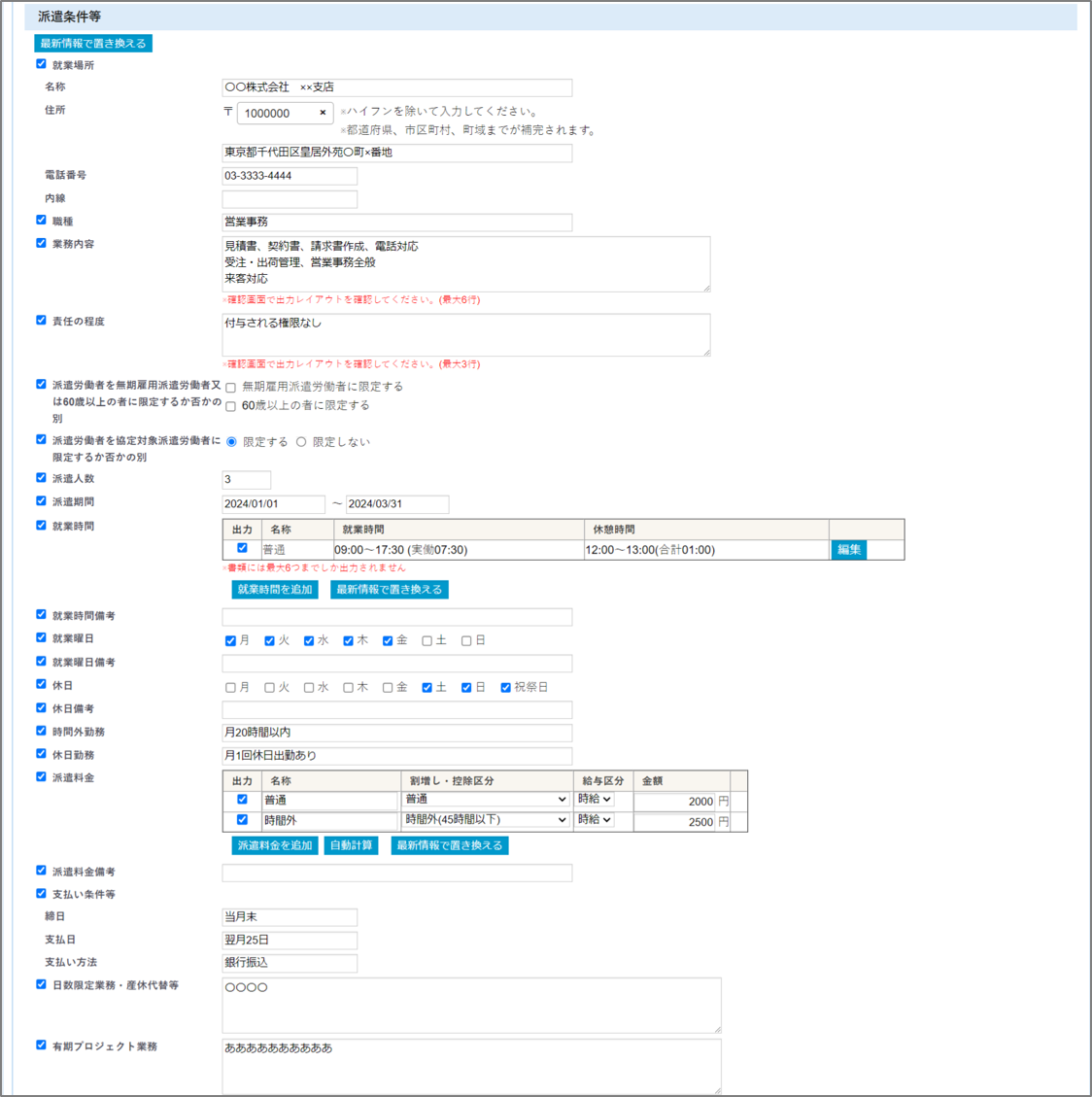Screen dimensions: 1092x1097
Task: Click 名称 field 普通 in 派遣料金 table
Action: pyautogui.click(x=330, y=801)
